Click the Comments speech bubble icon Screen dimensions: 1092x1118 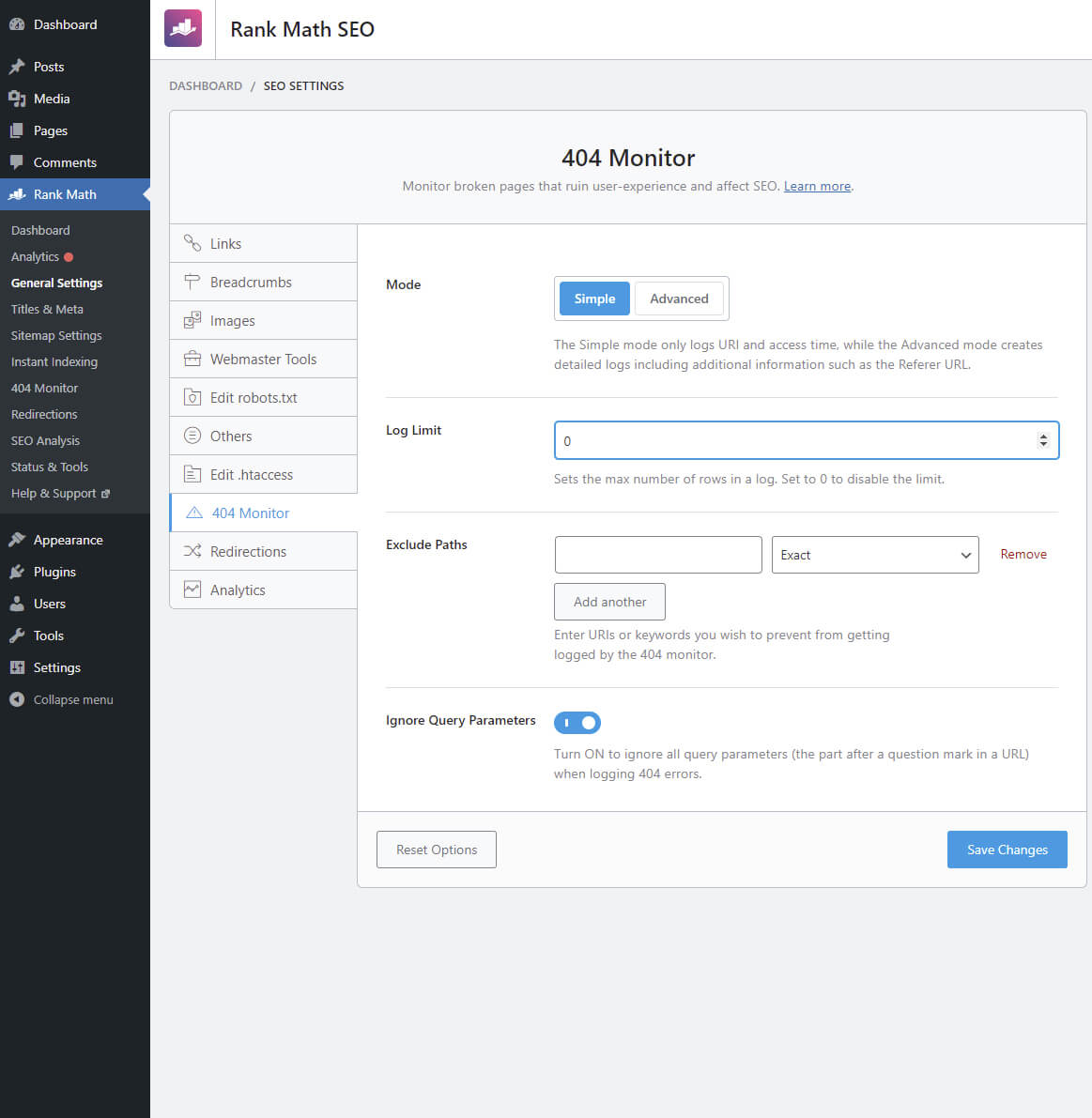pyautogui.click(x=17, y=162)
